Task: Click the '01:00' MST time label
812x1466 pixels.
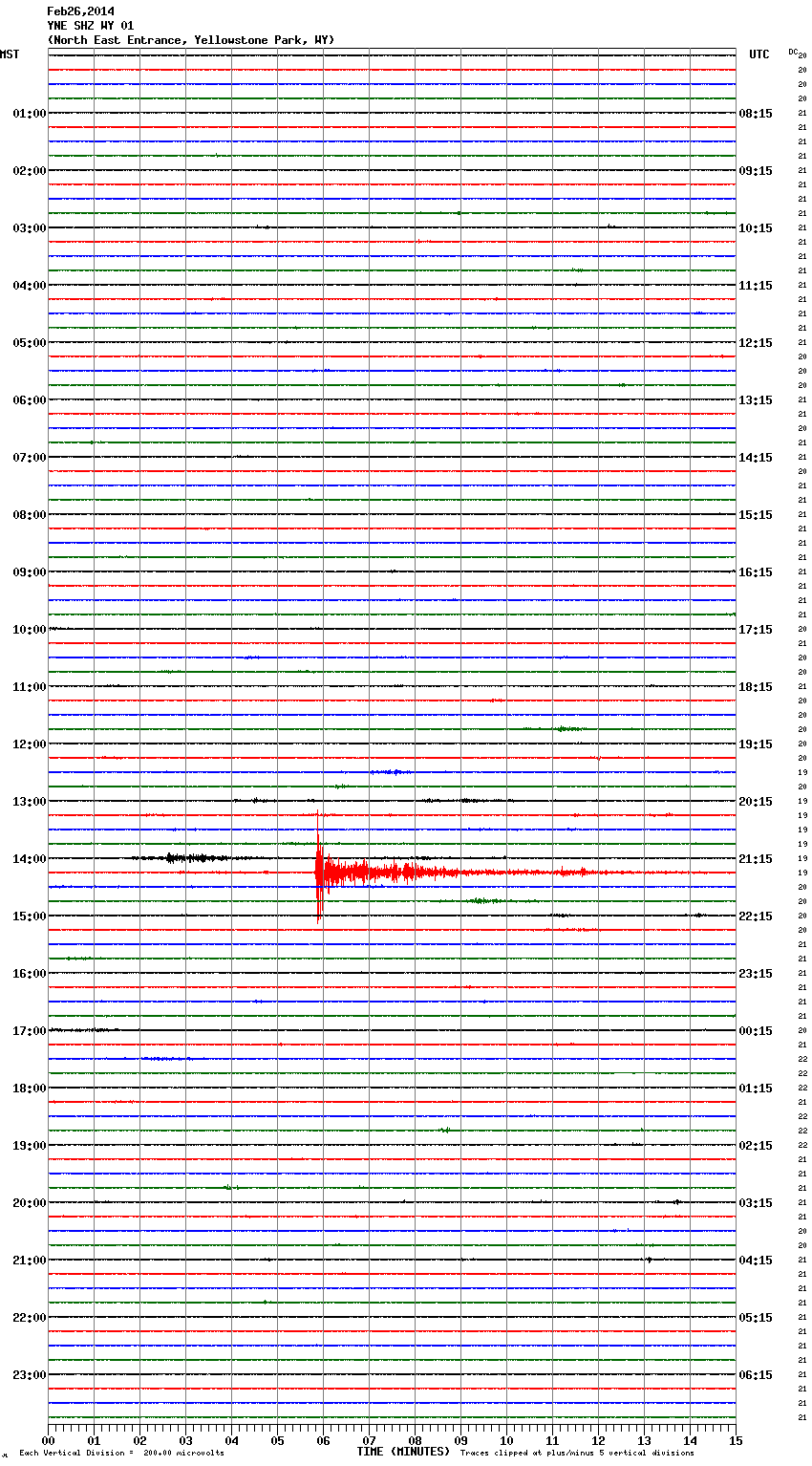Action: click(x=29, y=114)
